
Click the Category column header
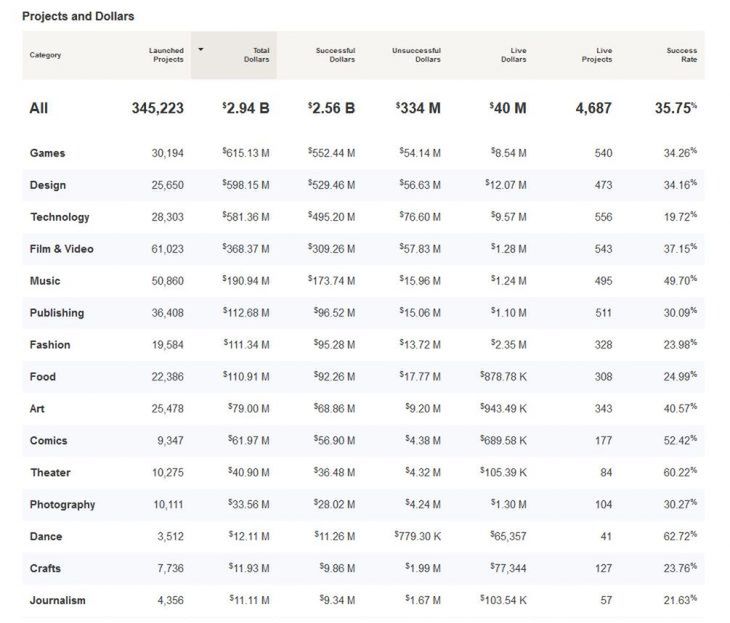pos(45,55)
